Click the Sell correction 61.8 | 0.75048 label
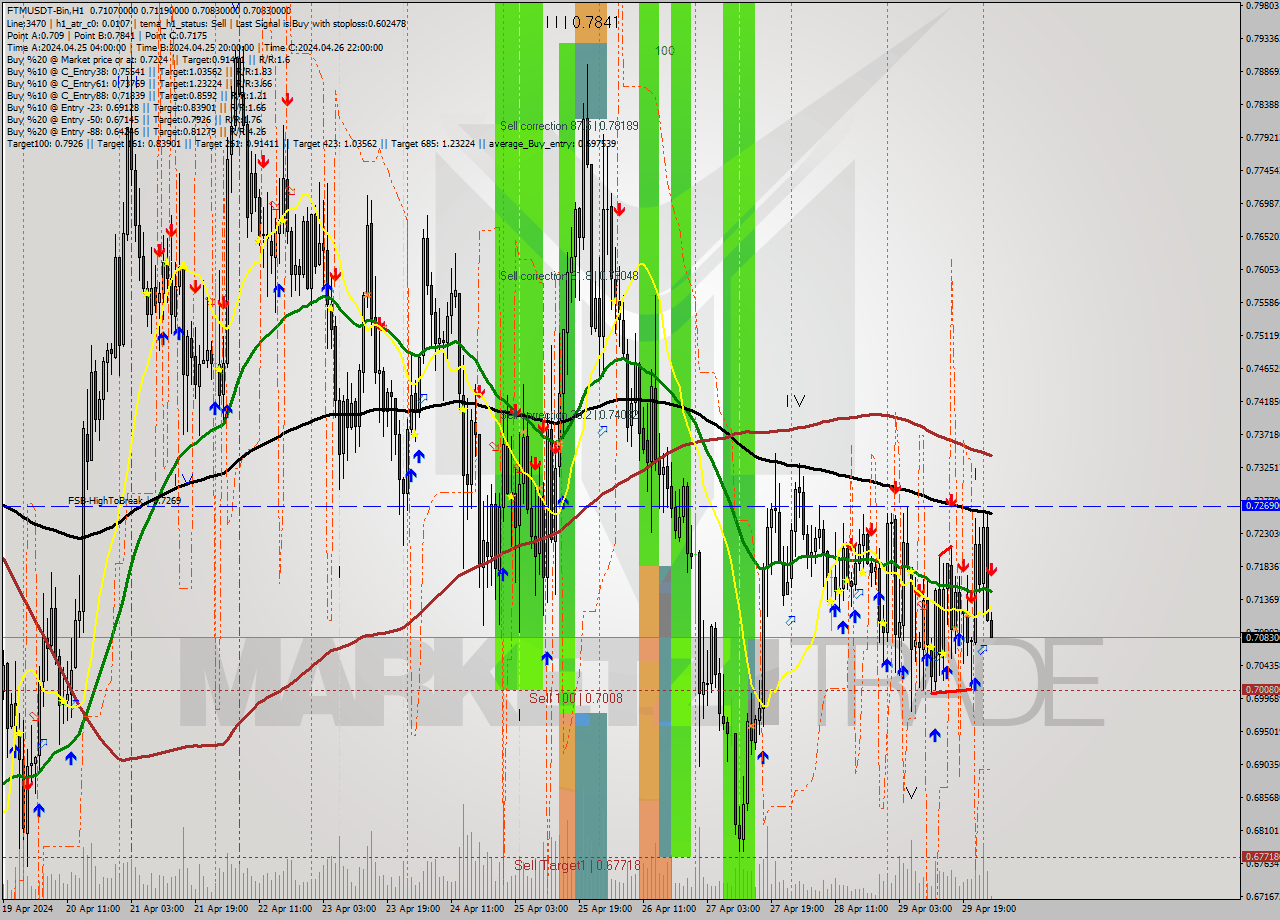The width and height of the screenshot is (1280, 920). 568,275
